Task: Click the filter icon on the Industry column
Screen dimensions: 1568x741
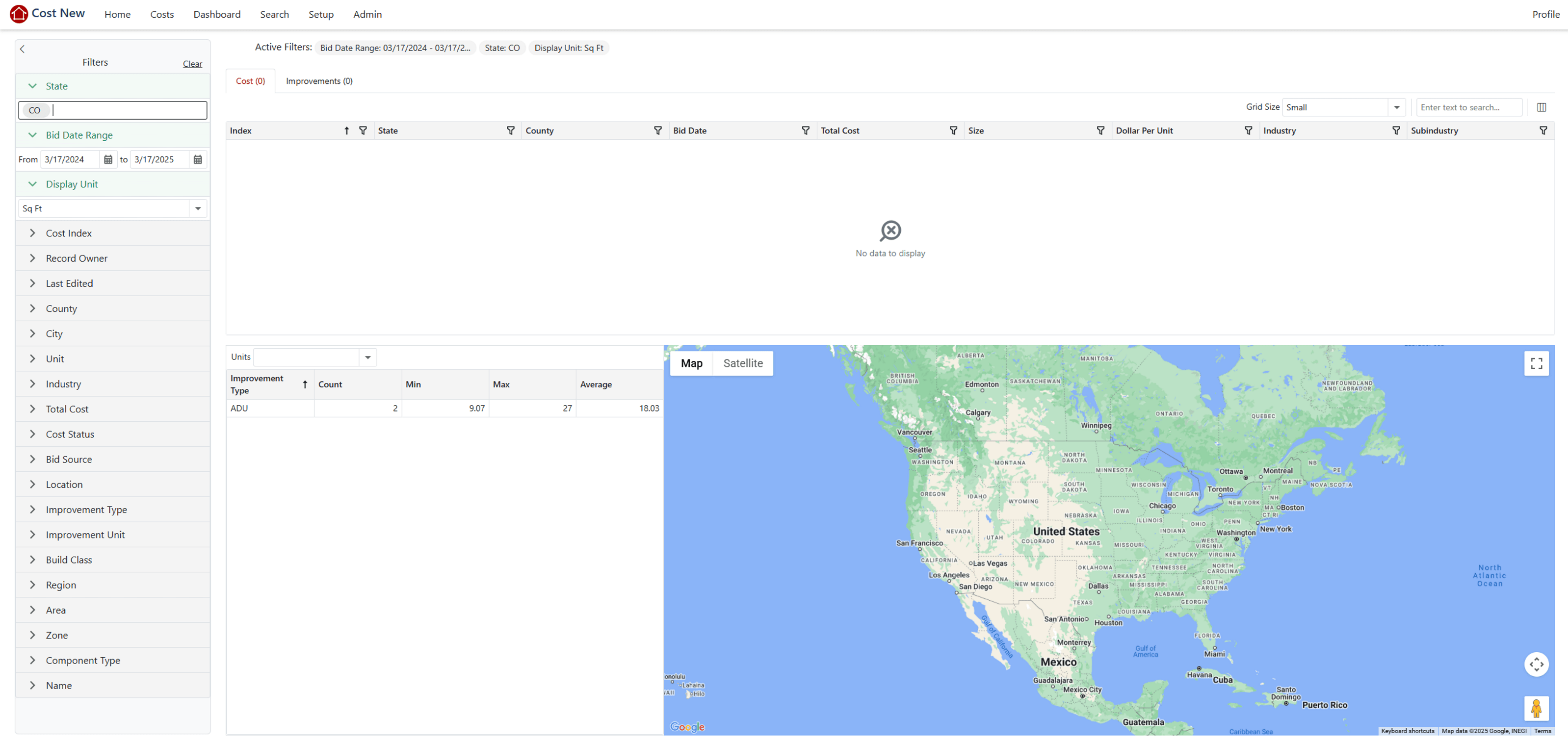Action: [x=1396, y=130]
